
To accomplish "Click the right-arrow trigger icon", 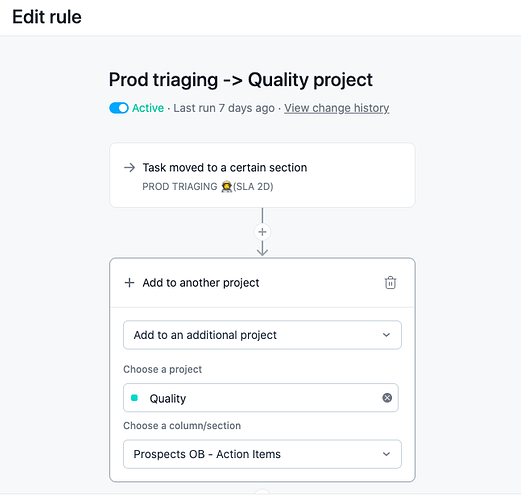I will coord(129,167).
